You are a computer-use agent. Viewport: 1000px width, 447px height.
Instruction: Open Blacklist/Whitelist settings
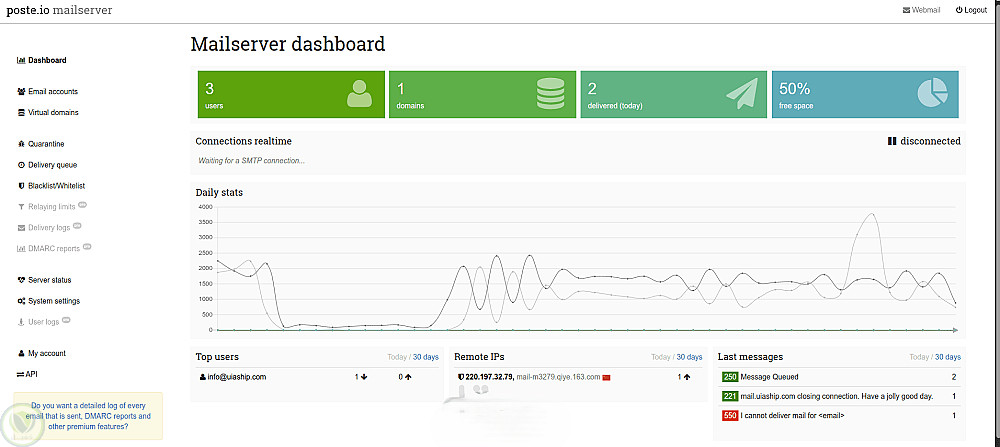pyautogui.click(x=52, y=186)
